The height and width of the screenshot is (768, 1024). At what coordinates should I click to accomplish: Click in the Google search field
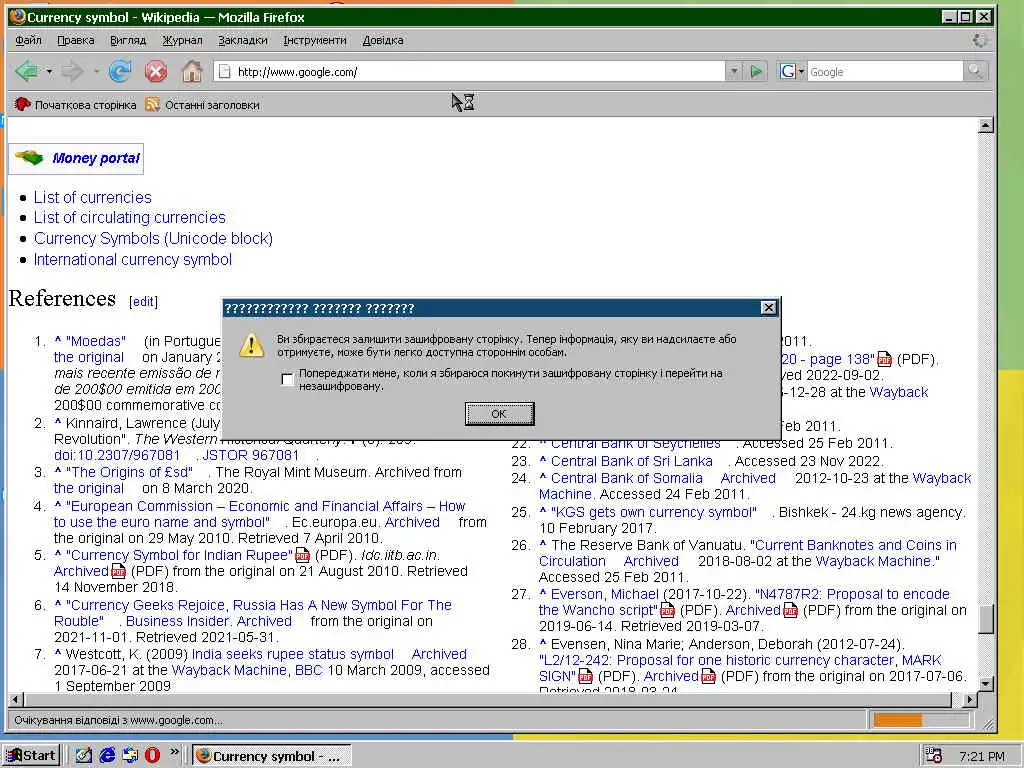(885, 71)
